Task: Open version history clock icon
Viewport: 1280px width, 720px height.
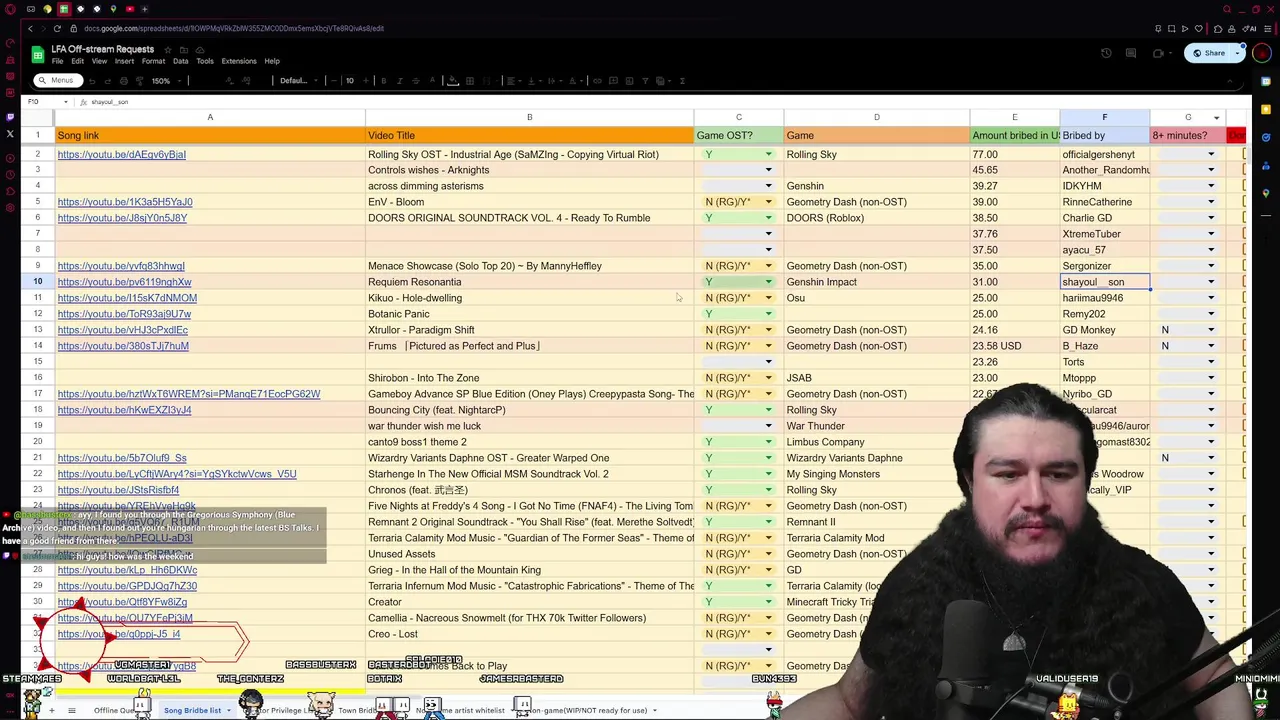Action: click(x=1106, y=53)
